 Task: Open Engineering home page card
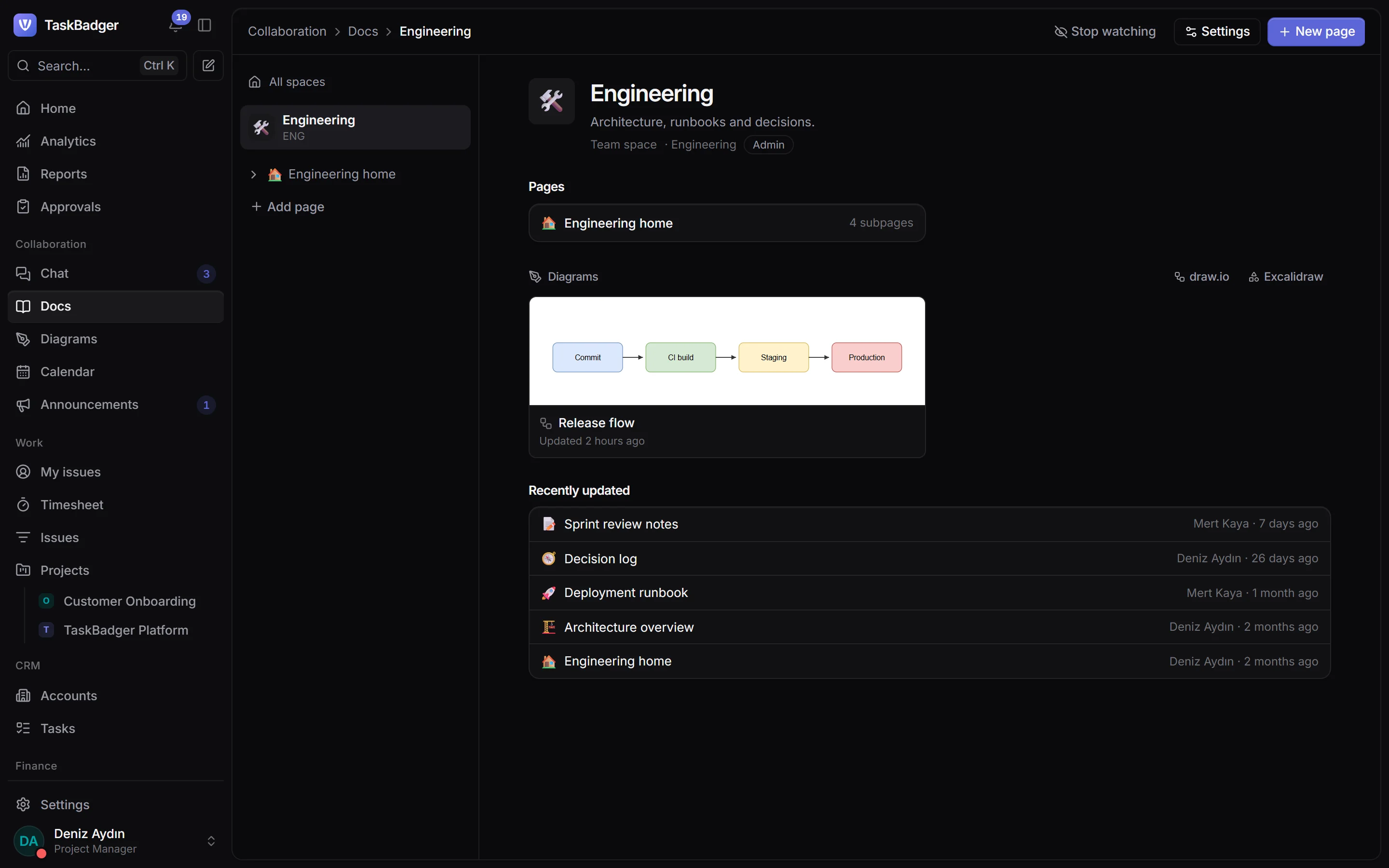[x=727, y=223]
